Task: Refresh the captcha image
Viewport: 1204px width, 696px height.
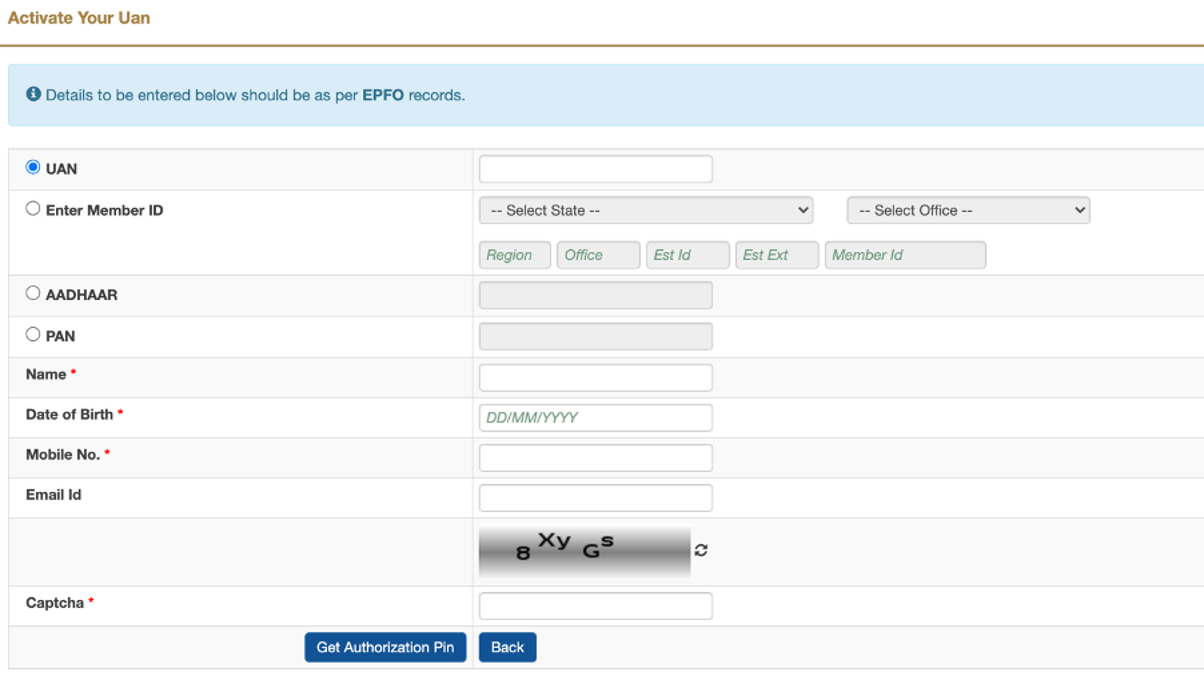Action: coord(700,549)
